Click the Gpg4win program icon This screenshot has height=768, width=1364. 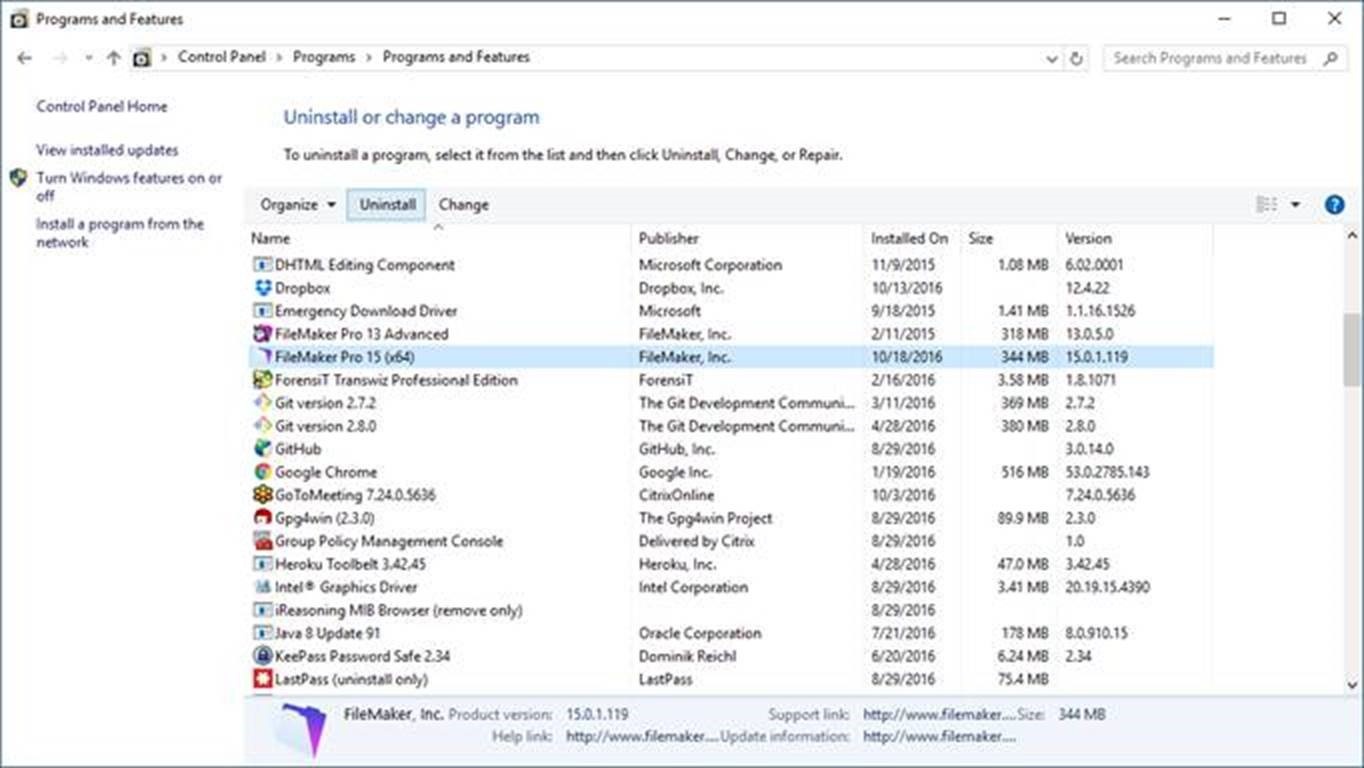(262, 518)
